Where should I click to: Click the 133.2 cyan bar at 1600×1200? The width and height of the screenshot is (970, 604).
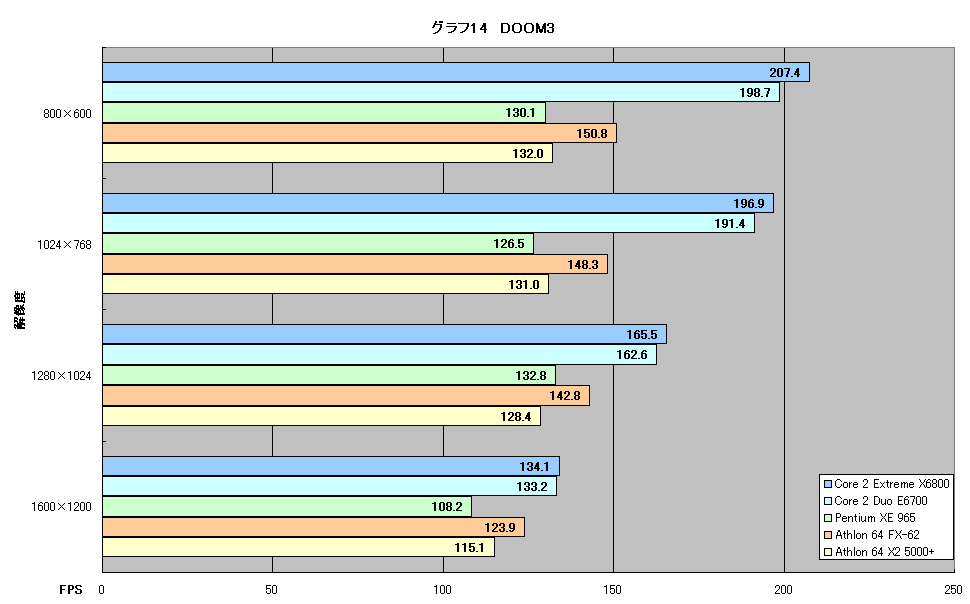tap(330, 486)
